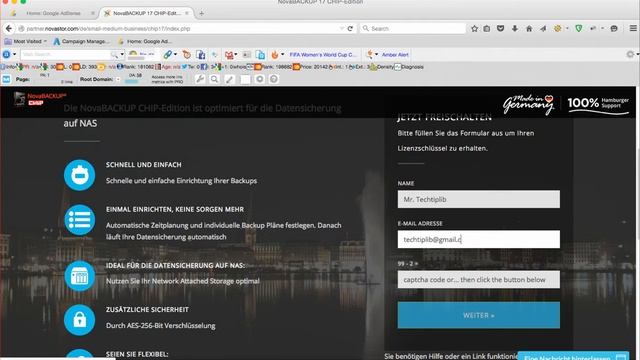Click the browser Search box
This screenshot has width=640, height=360.
pos(412,29)
